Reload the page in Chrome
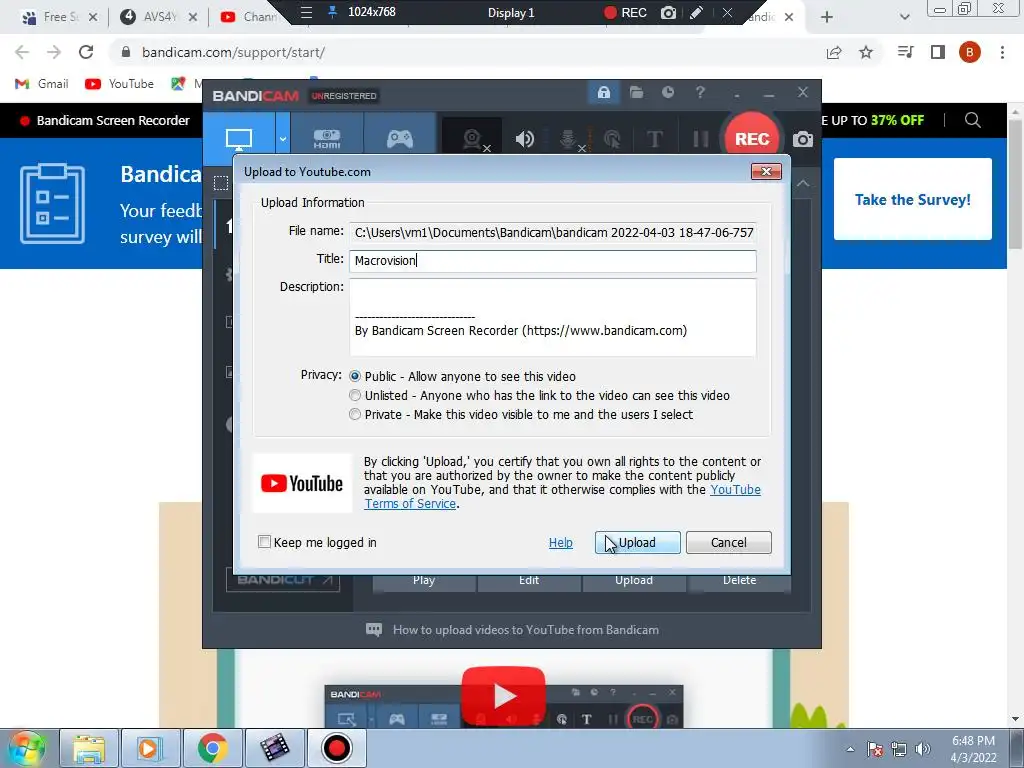 86,52
